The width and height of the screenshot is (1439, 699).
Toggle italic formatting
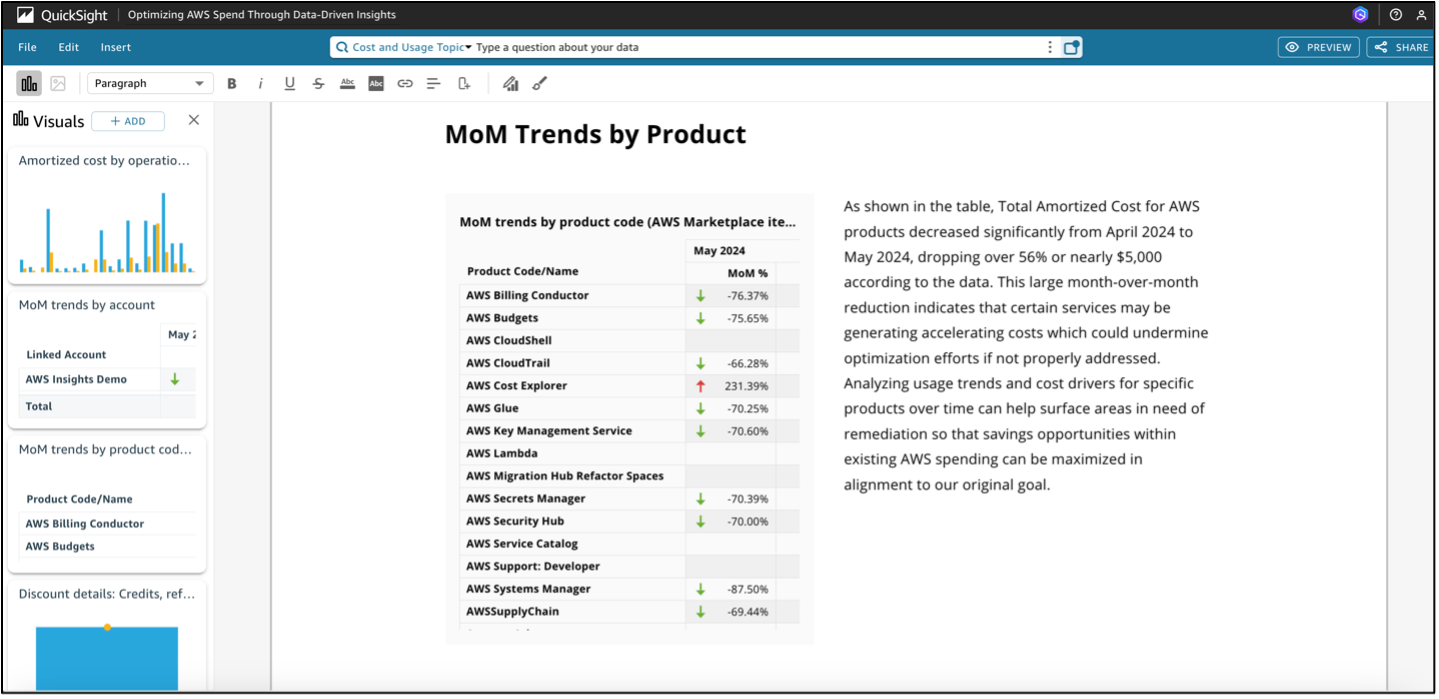point(260,84)
